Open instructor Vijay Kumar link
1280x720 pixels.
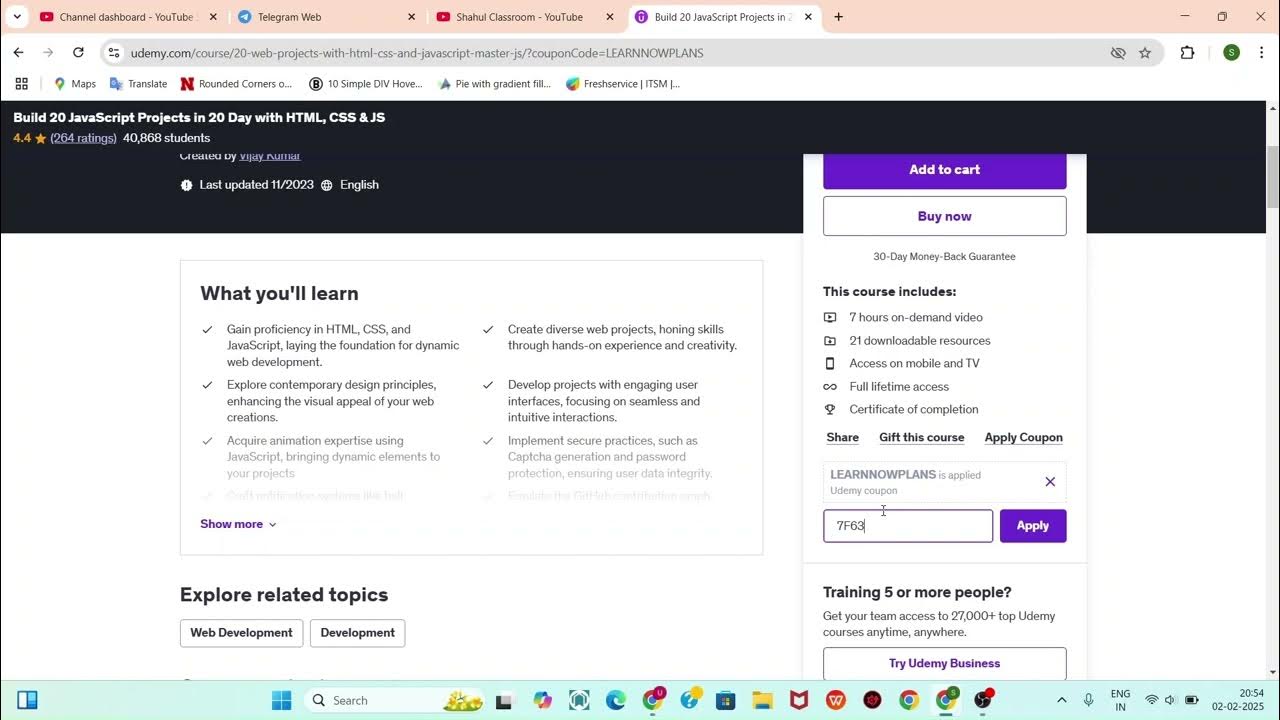pos(270,156)
